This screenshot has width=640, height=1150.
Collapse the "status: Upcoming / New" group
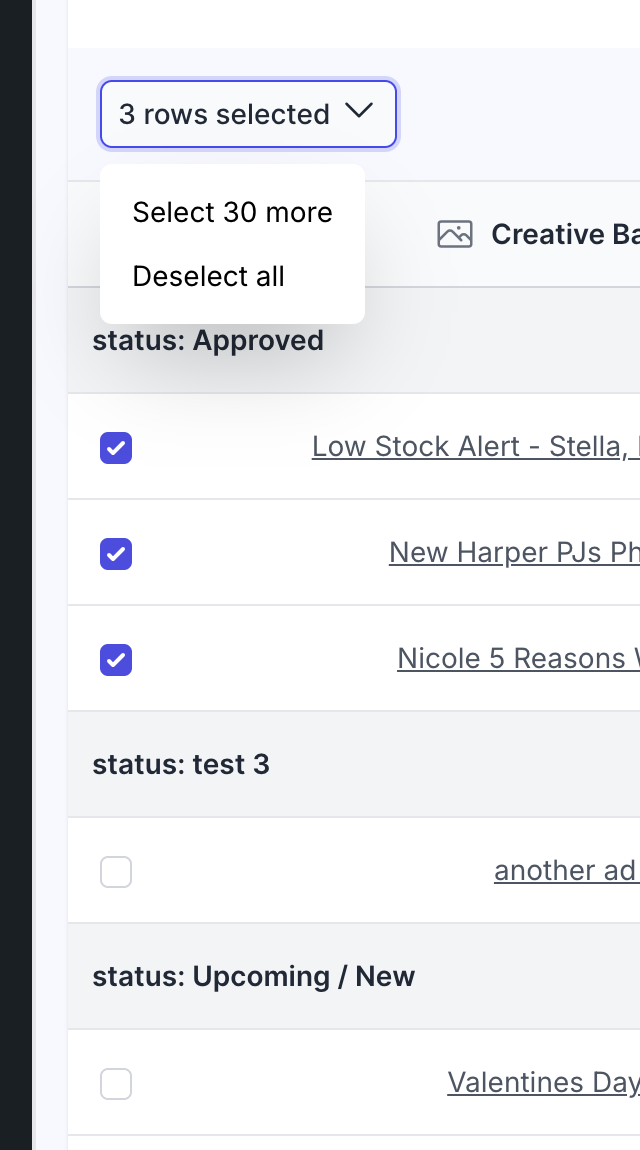click(x=253, y=977)
